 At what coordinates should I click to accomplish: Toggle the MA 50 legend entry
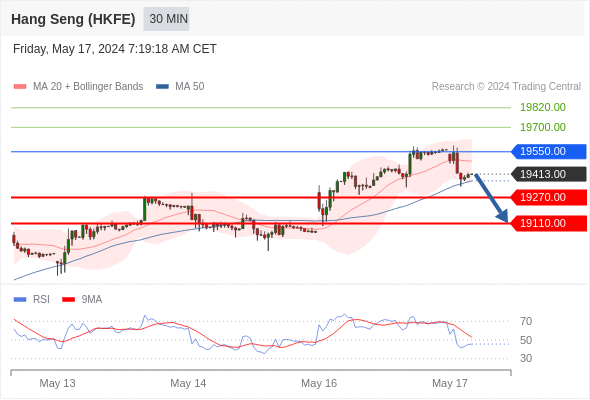point(180,87)
